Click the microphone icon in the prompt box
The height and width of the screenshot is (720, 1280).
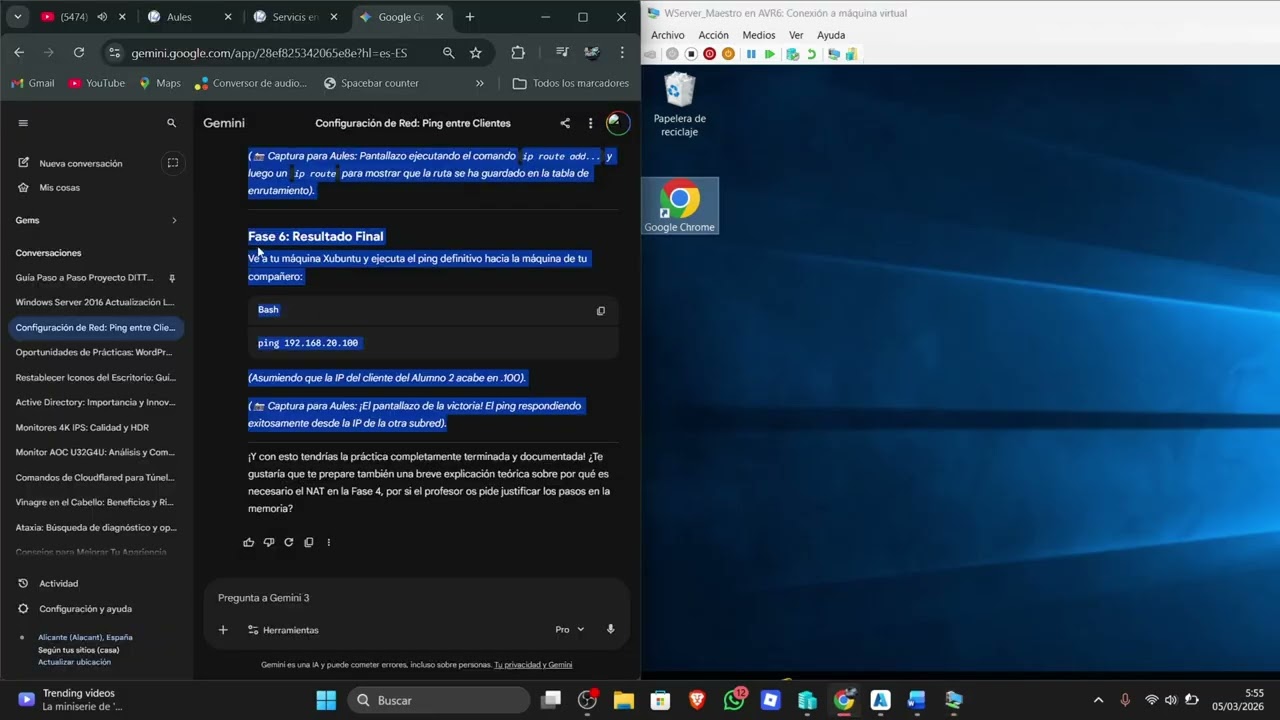(610, 630)
